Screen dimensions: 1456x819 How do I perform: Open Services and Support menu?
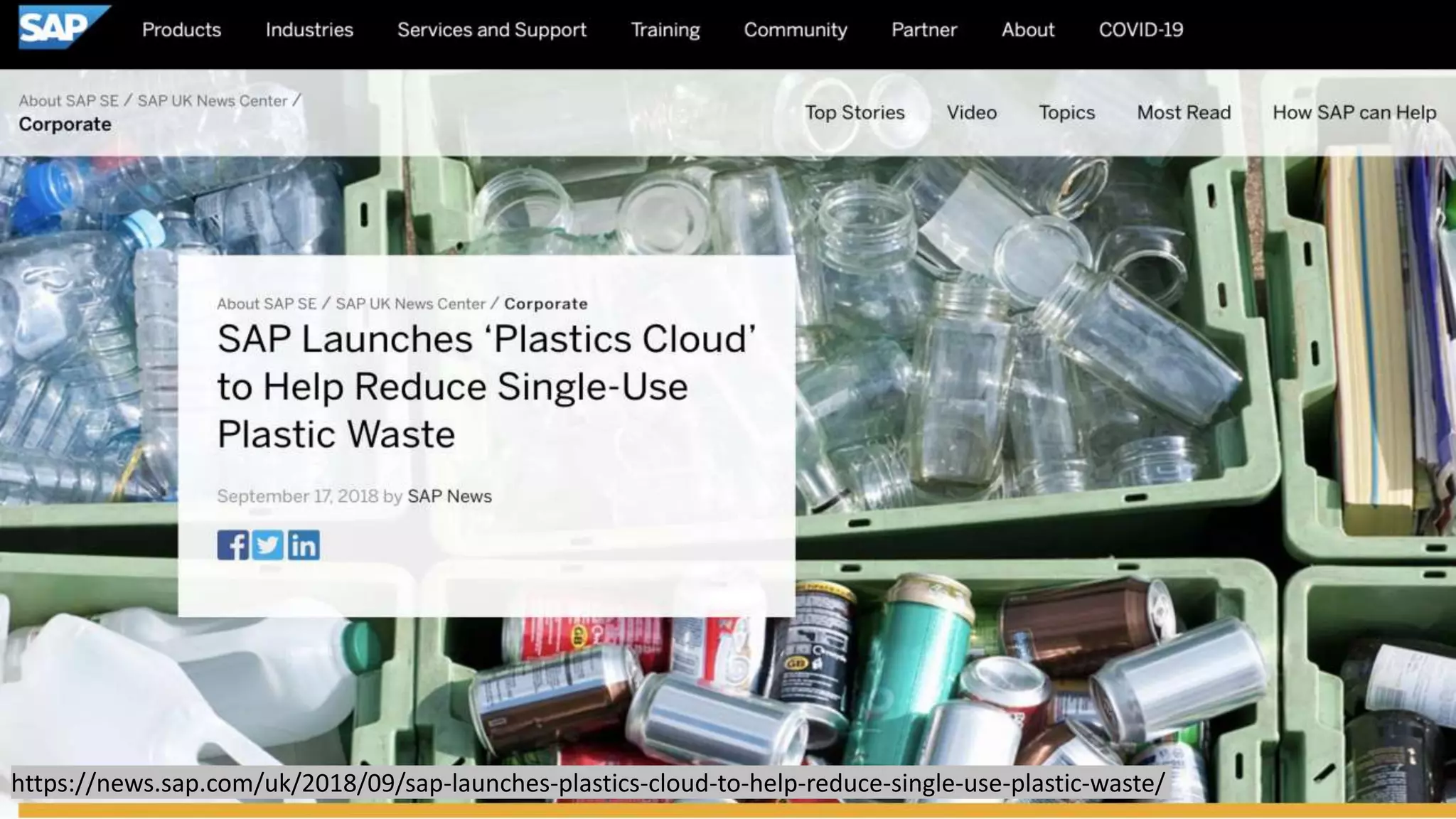(492, 30)
